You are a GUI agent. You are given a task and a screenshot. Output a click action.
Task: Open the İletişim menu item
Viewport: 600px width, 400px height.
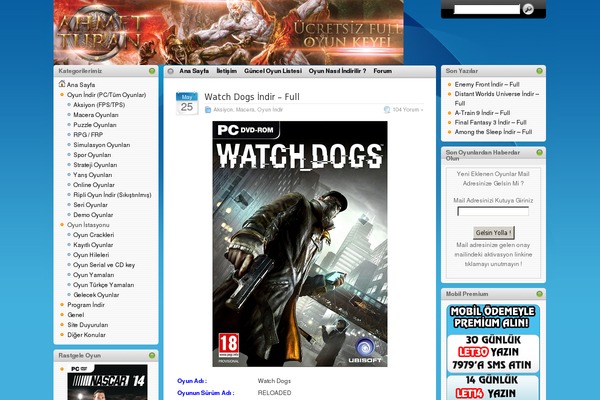[227, 71]
